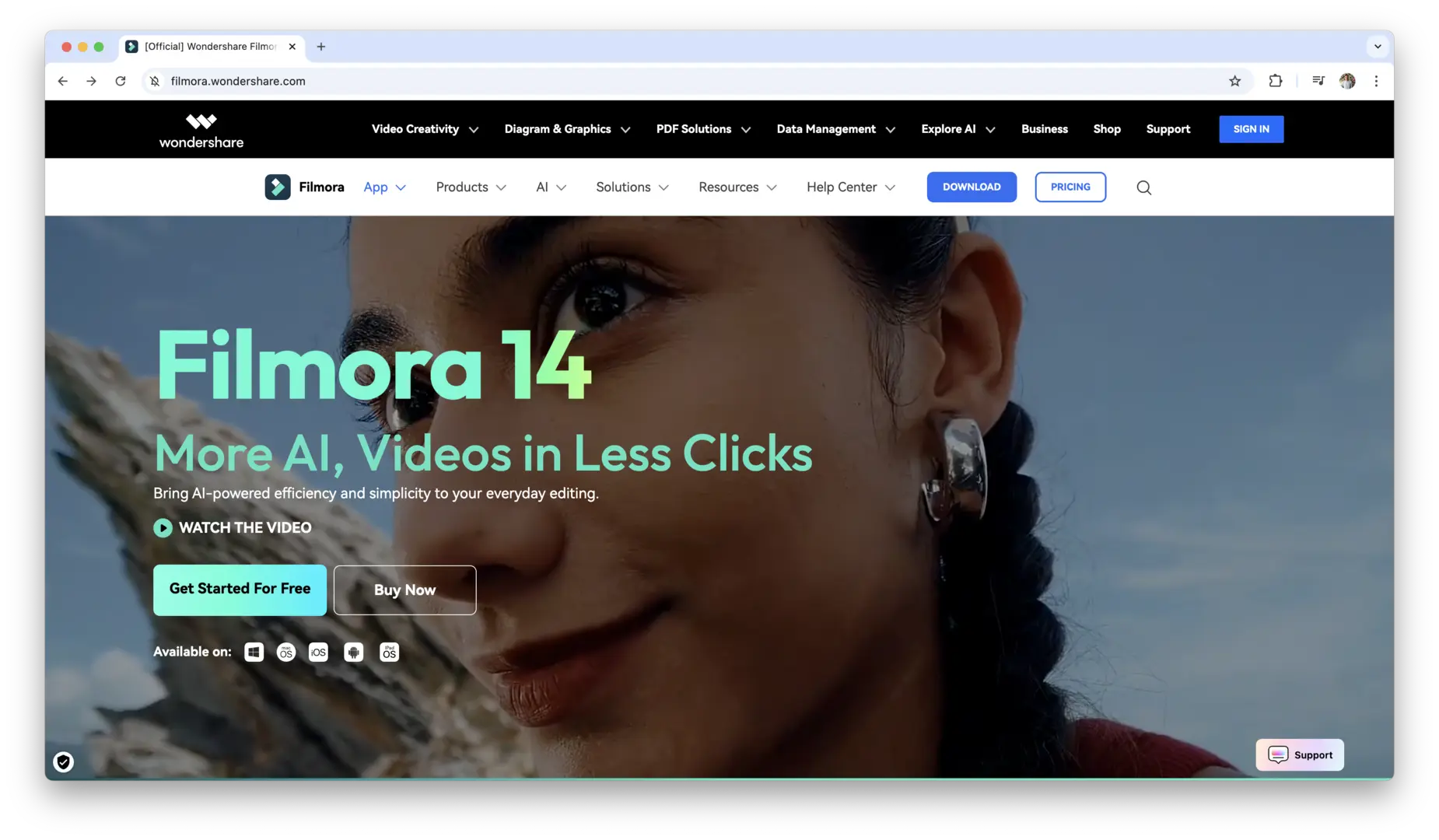This screenshot has height=840, width=1439.
Task: Expand the Resources dropdown
Action: click(x=737, y=187)
